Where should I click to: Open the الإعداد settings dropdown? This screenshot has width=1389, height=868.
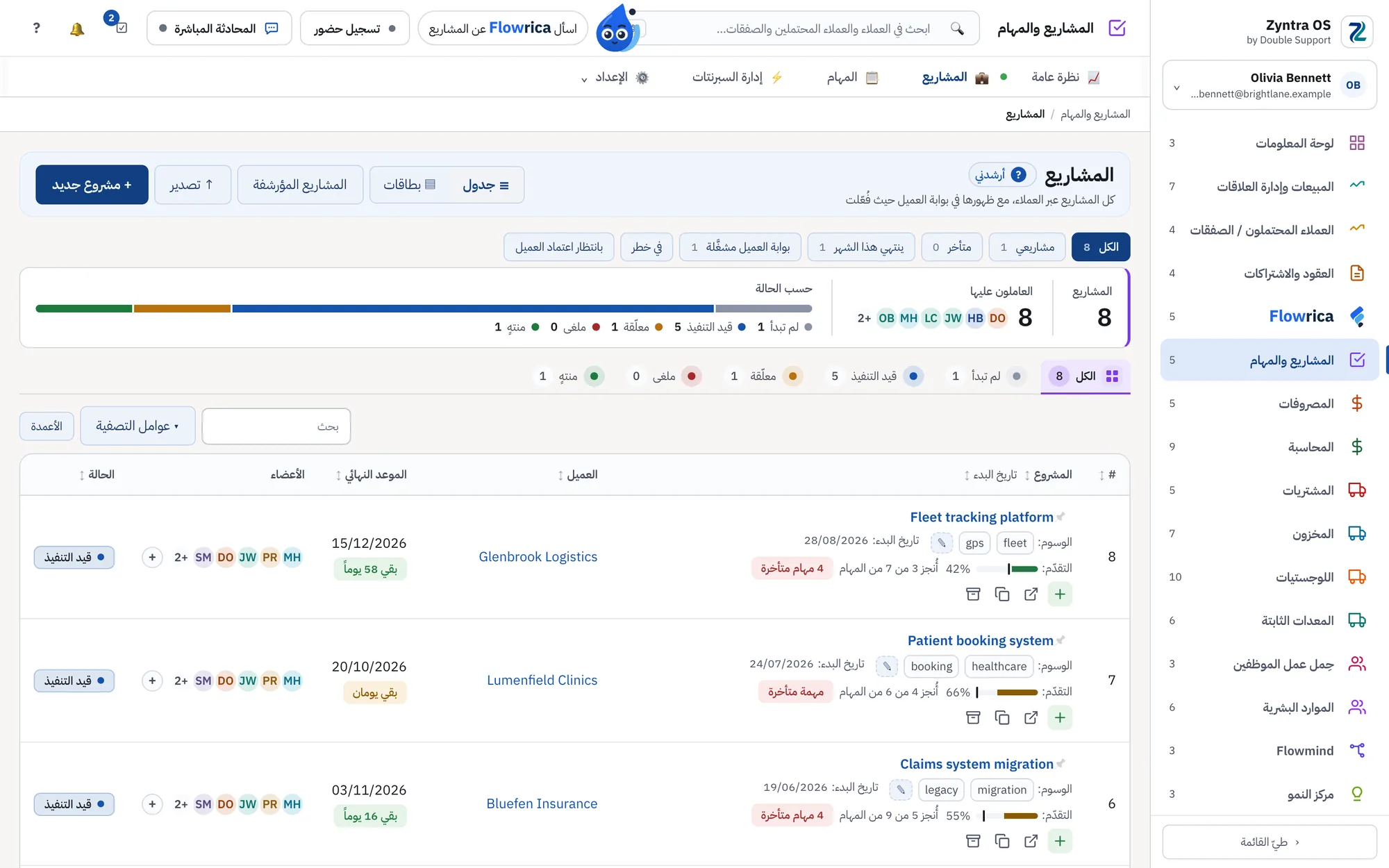click(x=615, y=77)
